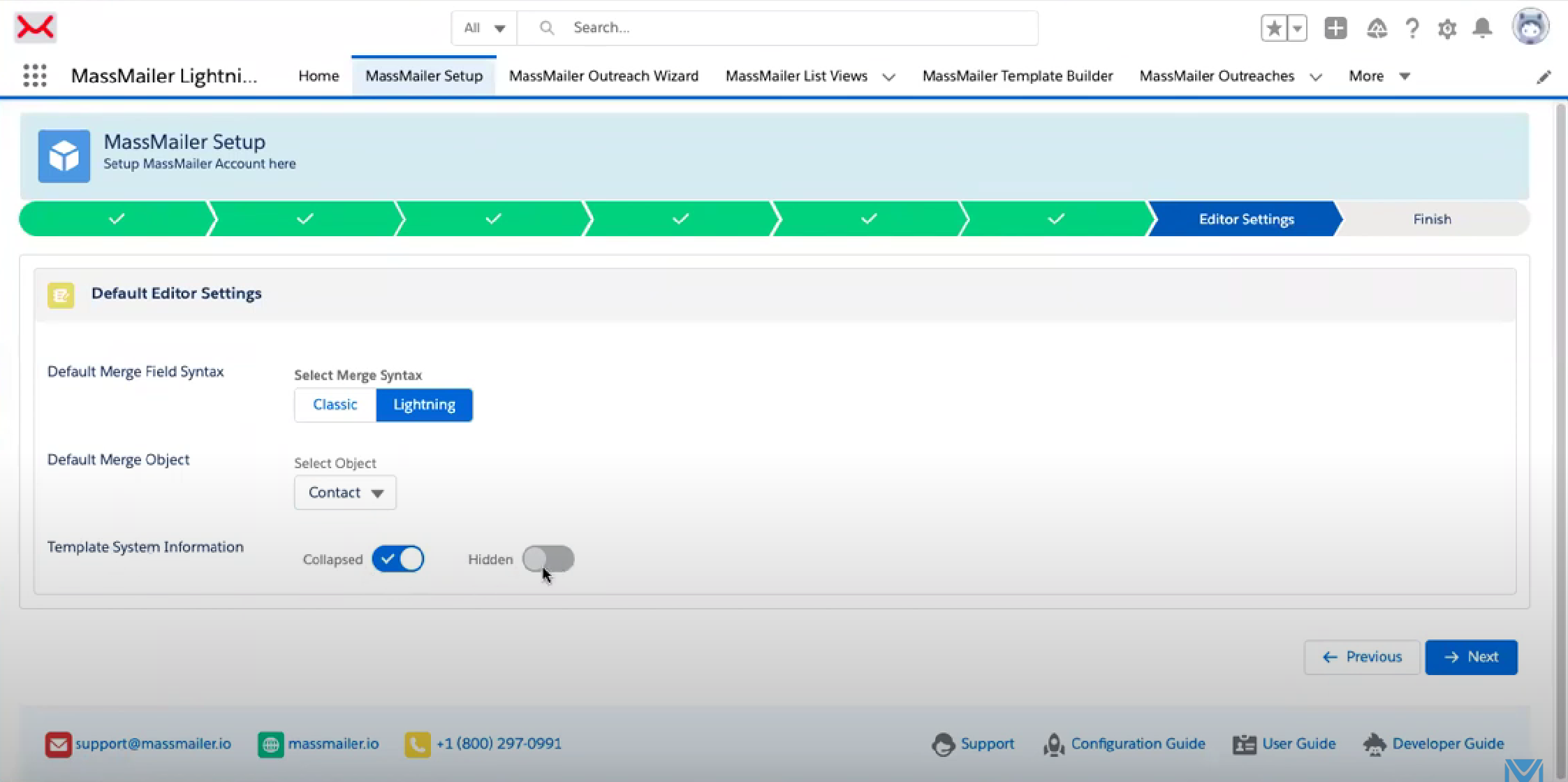
Task: Click the green globe website icon
Action: tap(271, 744)
